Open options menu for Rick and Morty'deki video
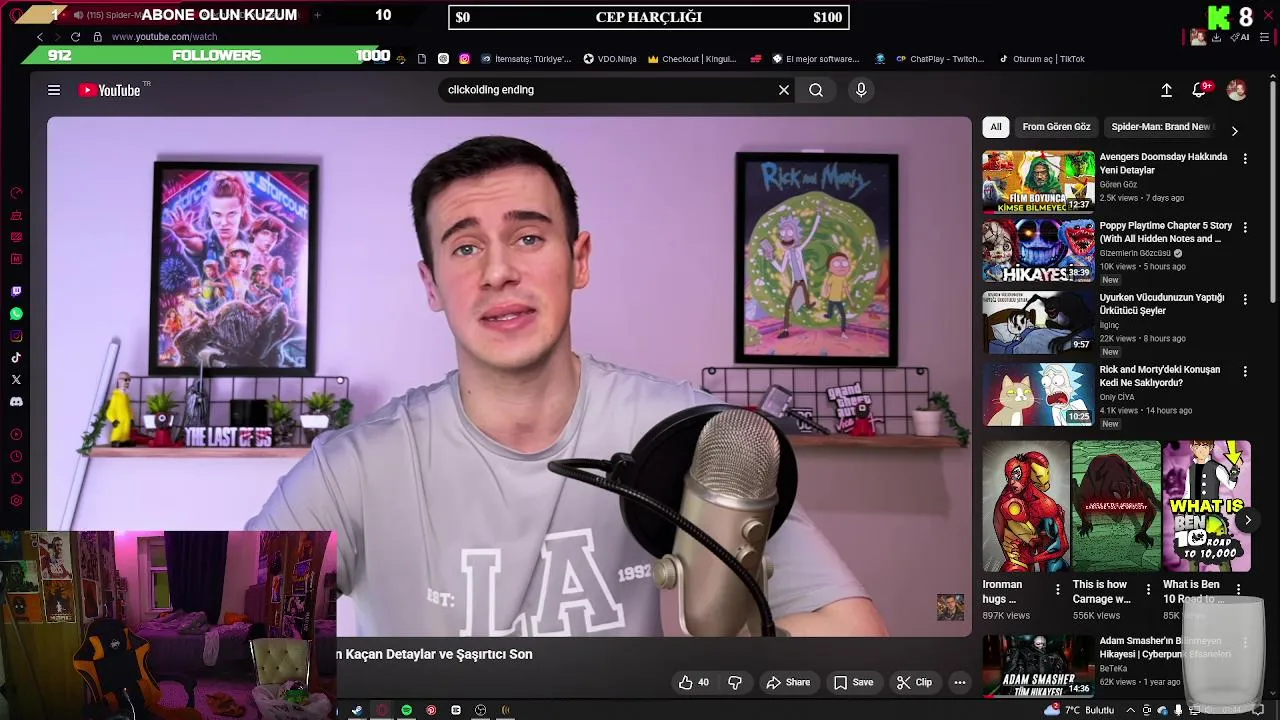This screenshot has height=720, width=1280. click(1245, 372)
